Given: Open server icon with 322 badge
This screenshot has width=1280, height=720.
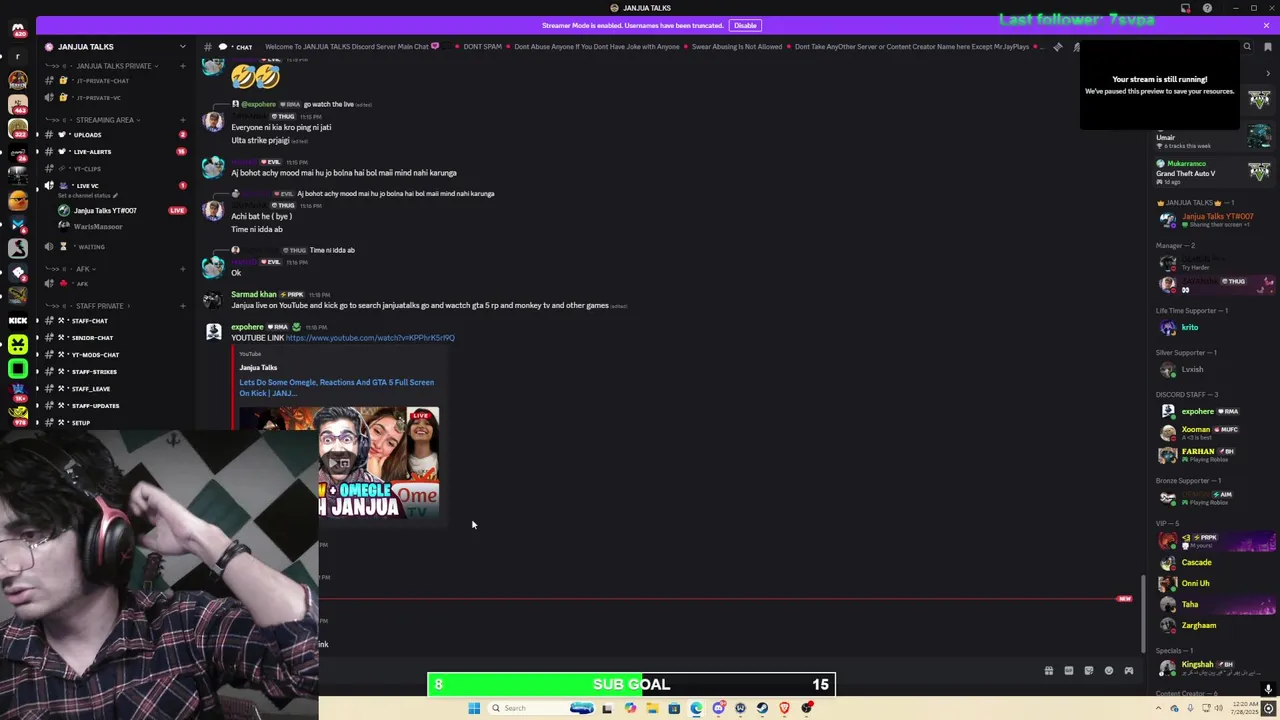Looking at the screenshot, I should (18, 128).
